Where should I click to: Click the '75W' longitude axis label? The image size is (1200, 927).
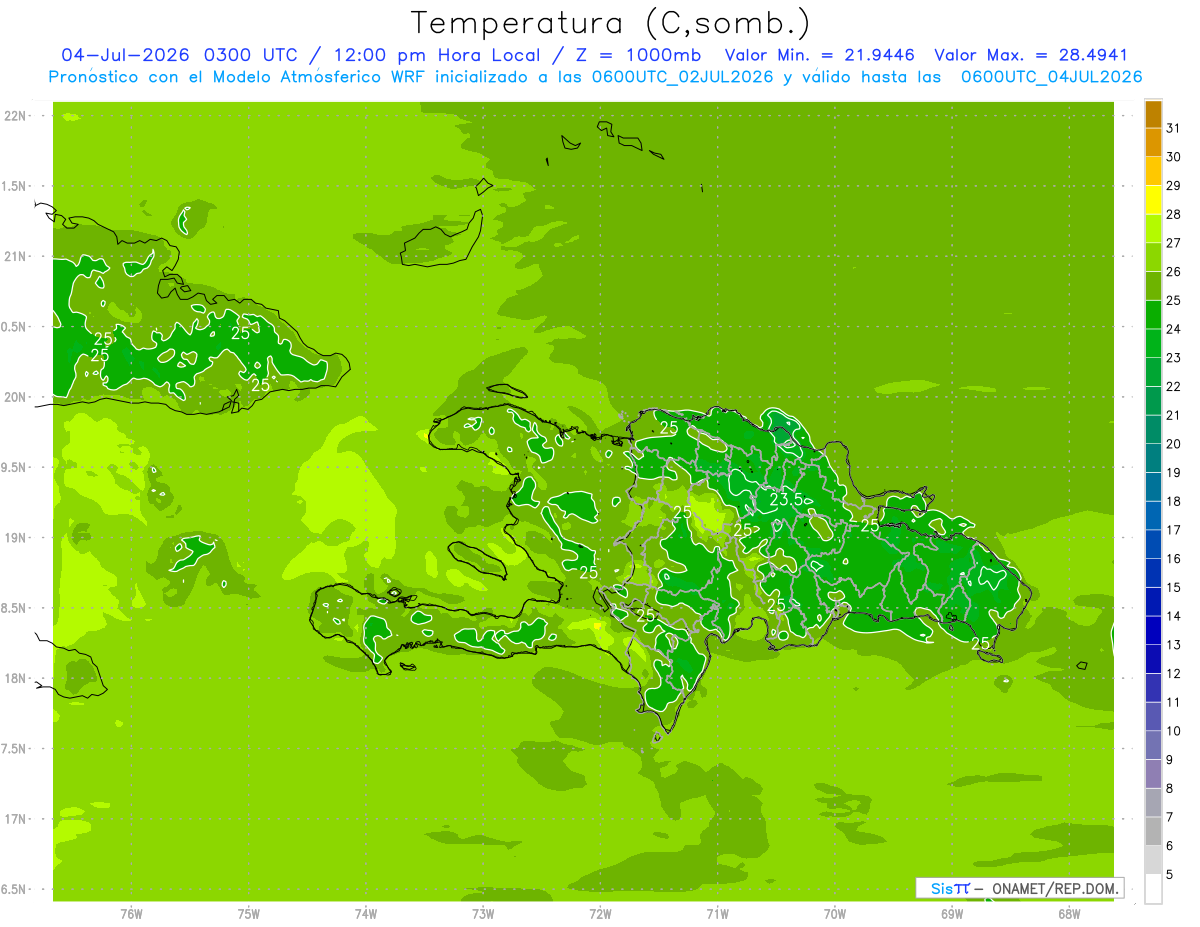click(x=249, y=914)
